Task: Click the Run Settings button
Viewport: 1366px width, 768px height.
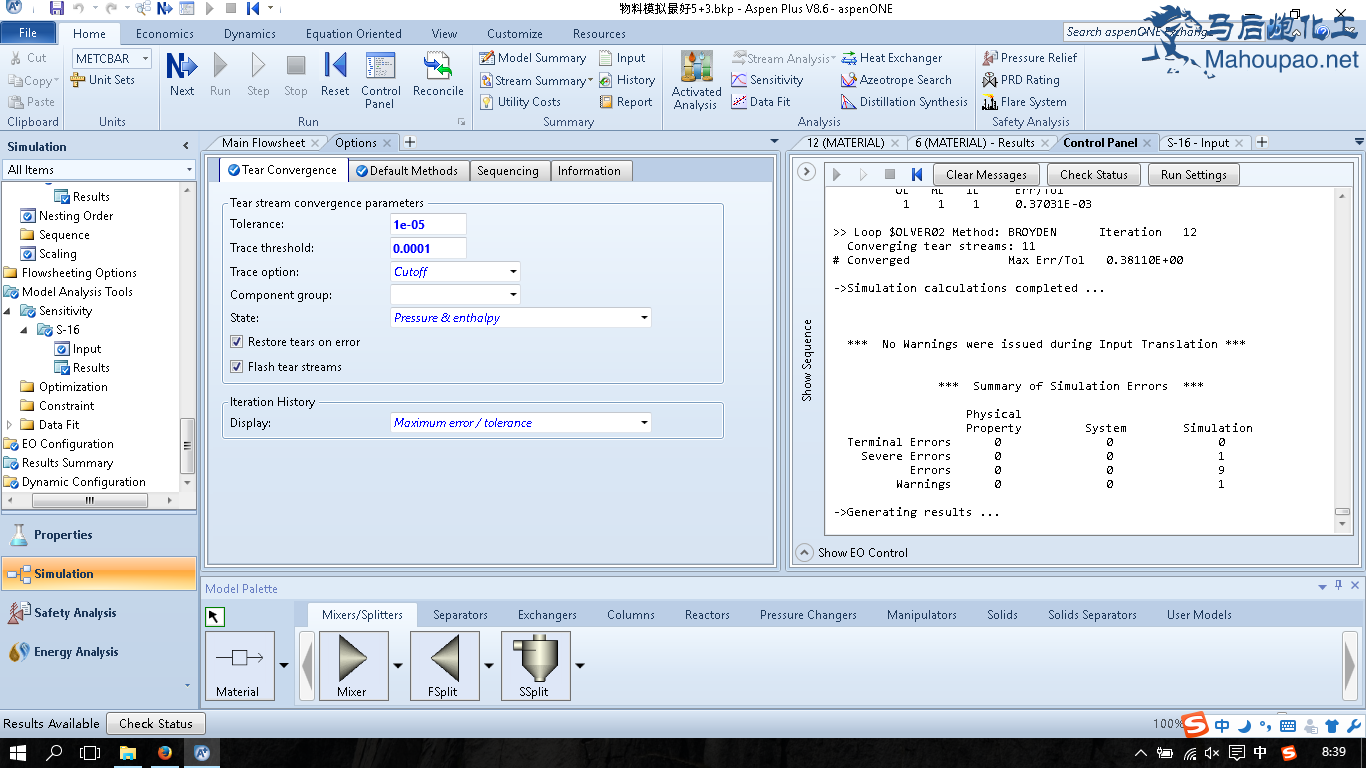Action: (x=1194, y=175)
